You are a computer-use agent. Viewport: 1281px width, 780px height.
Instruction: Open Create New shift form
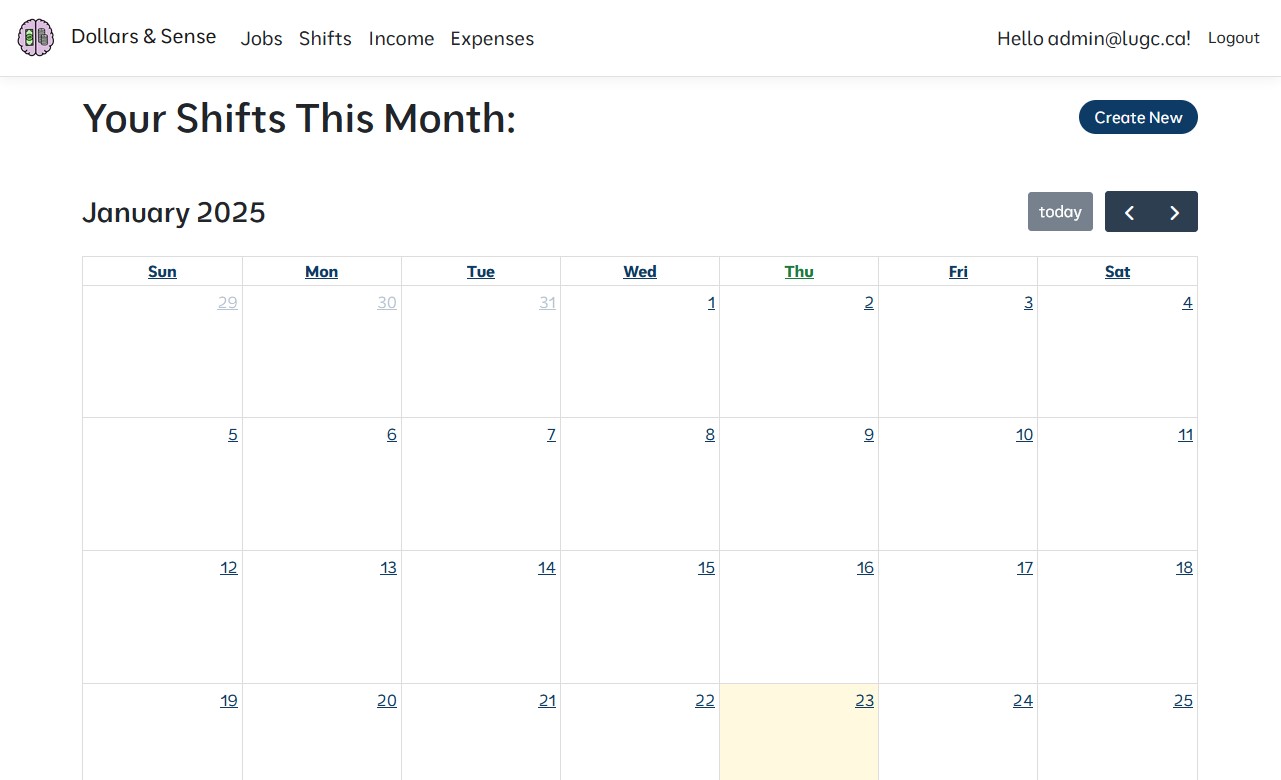pos(1138,117)
